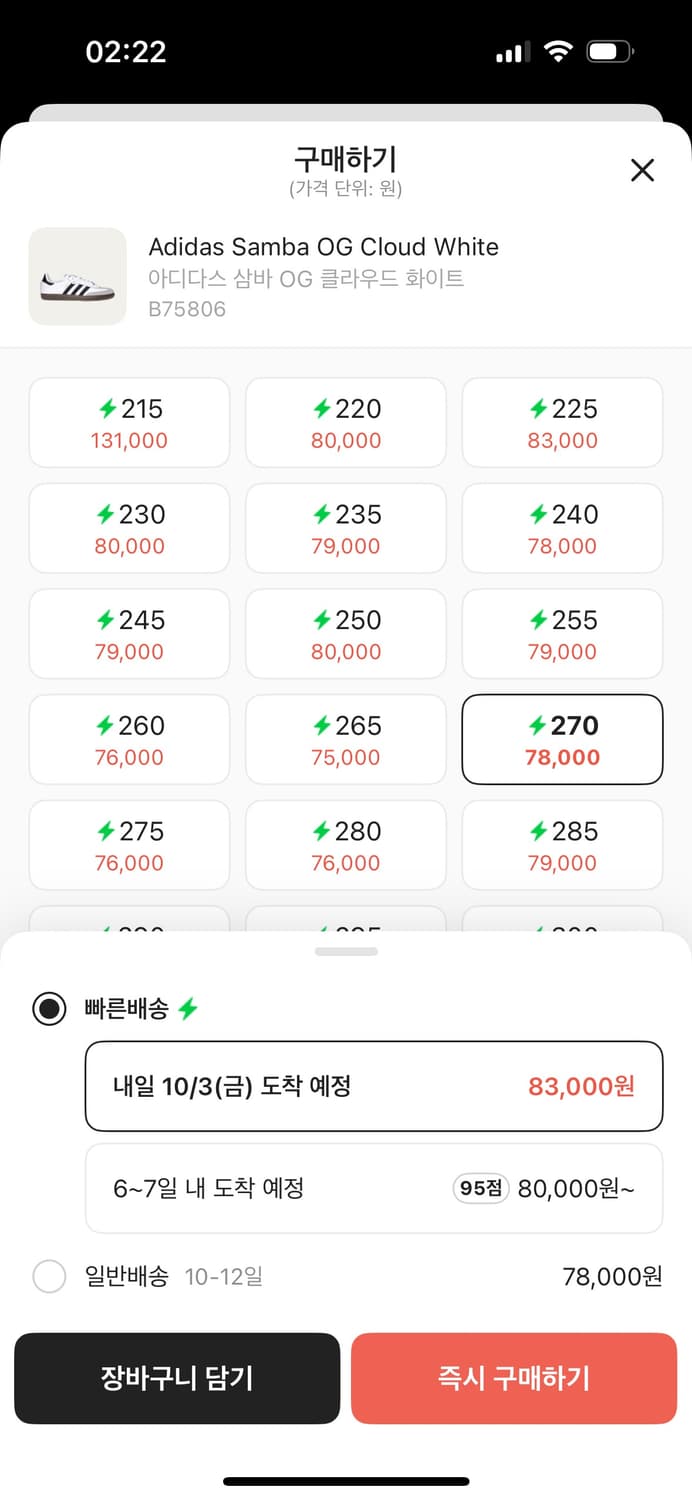Tap the cellular signal bars icon
Screen dimensions: 692x1500
tap(512, 53)
